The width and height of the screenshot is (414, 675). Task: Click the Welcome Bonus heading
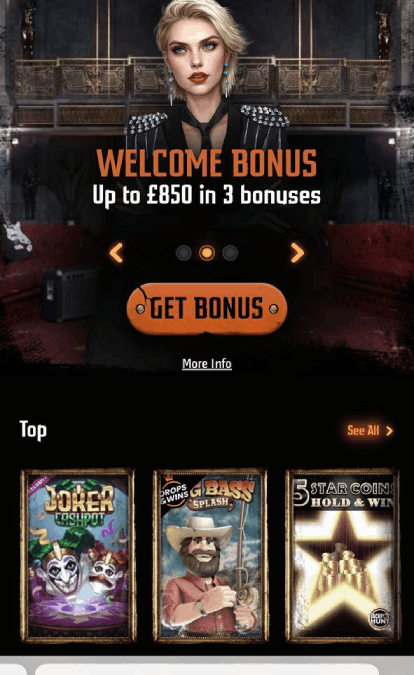[x=207, y=163]
